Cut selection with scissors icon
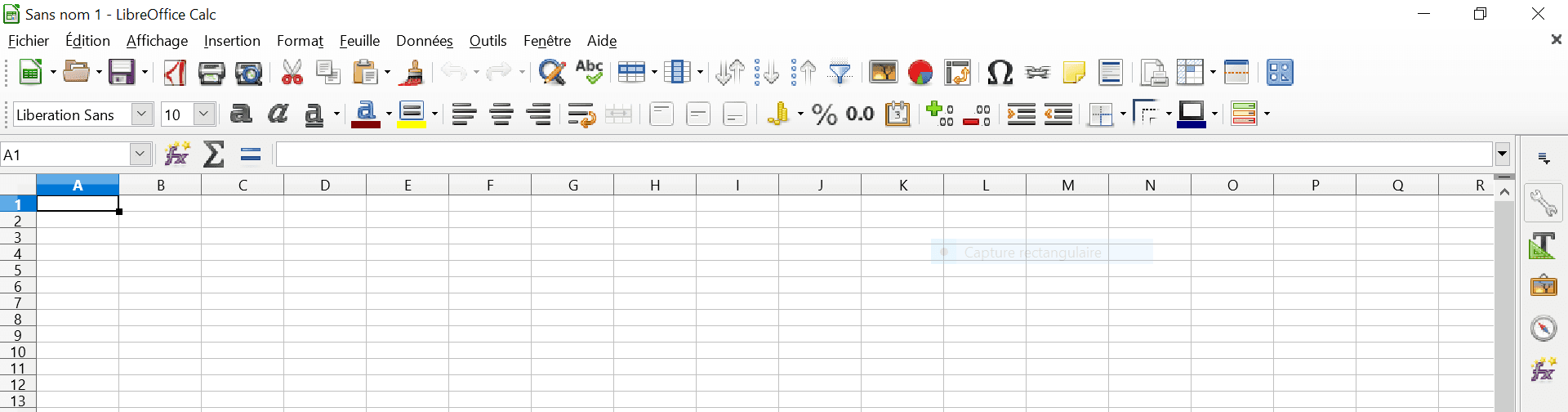The width and height of the screenshot is (1568, 412). point(292,73)
